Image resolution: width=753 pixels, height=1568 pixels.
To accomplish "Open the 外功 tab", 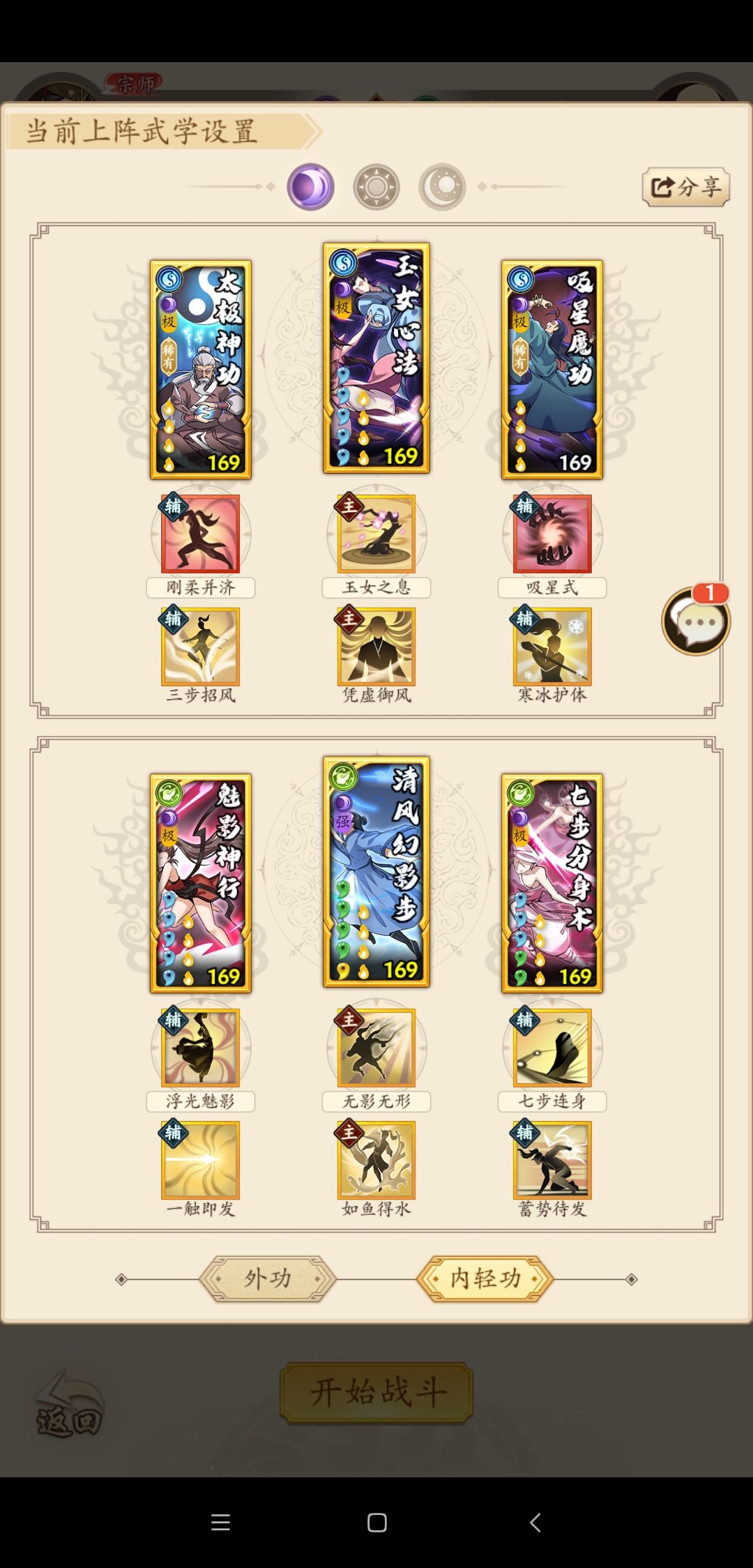I will click(x=268, y=1279).
